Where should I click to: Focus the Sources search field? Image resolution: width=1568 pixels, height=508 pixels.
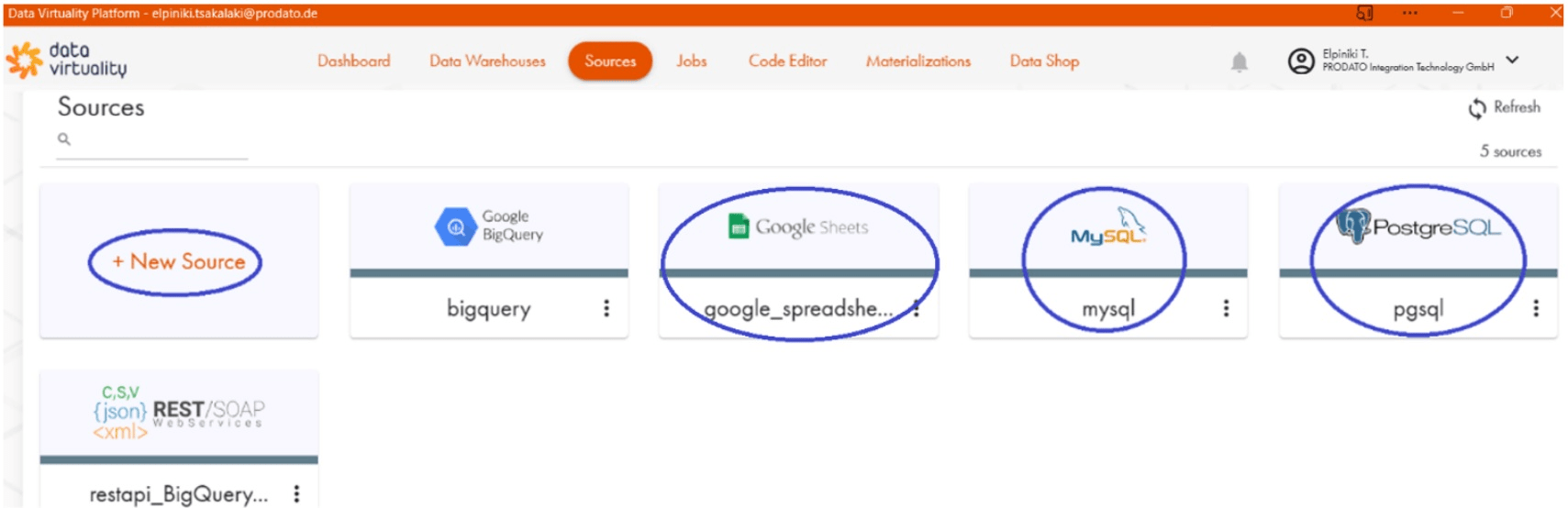click(156, 140)
